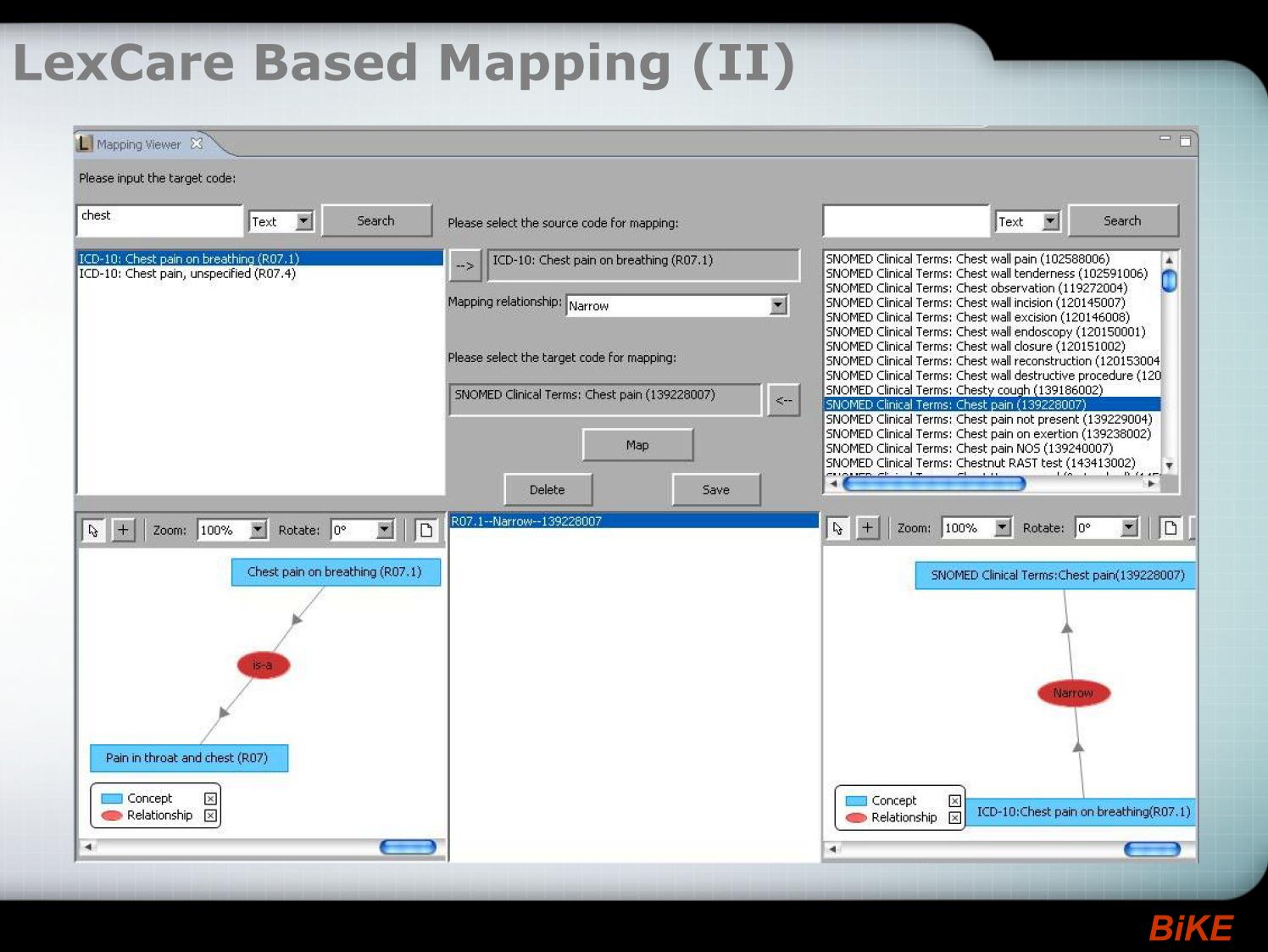
Task: Toggle Concept checkbox in right legend
Action: point(954,801)
